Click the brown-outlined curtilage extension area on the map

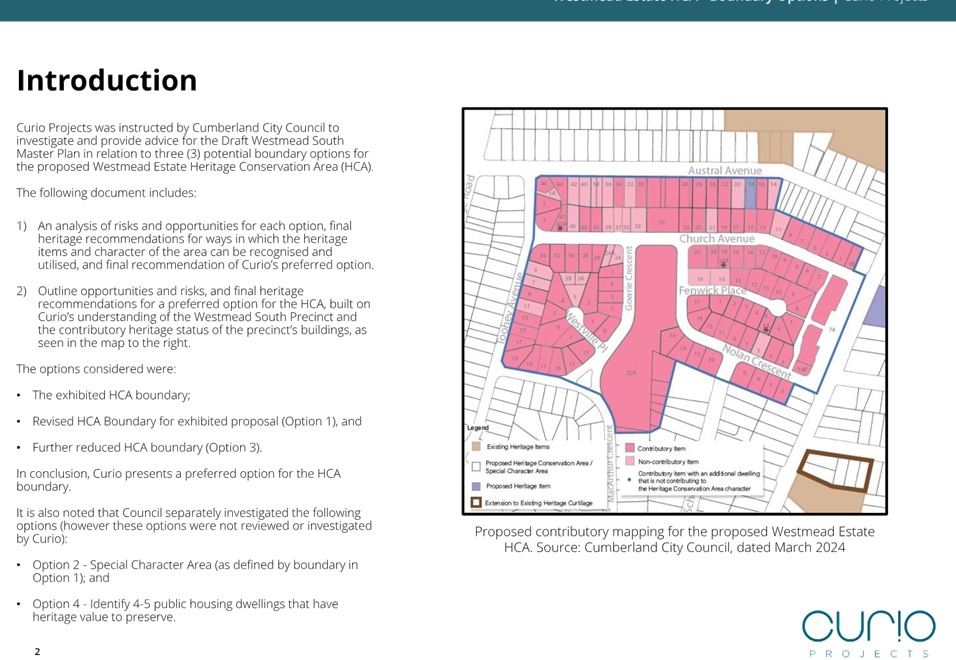(x=836, y=470)
